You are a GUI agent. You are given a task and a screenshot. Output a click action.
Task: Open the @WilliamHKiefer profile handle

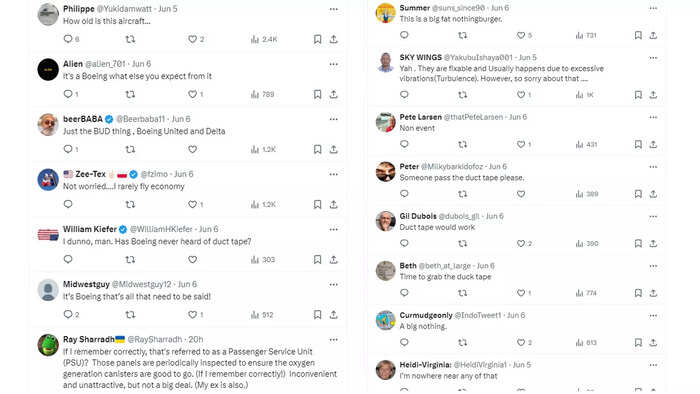click(x=161, y=229)
